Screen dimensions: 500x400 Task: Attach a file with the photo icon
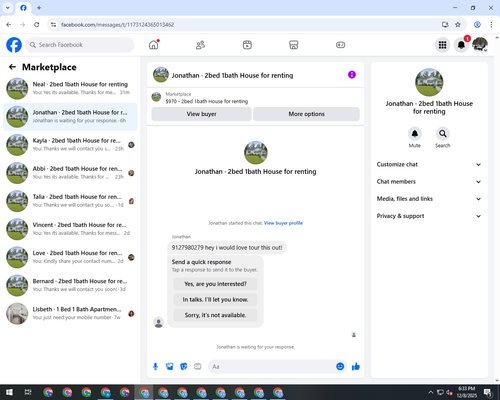click(x=170, y=367)
